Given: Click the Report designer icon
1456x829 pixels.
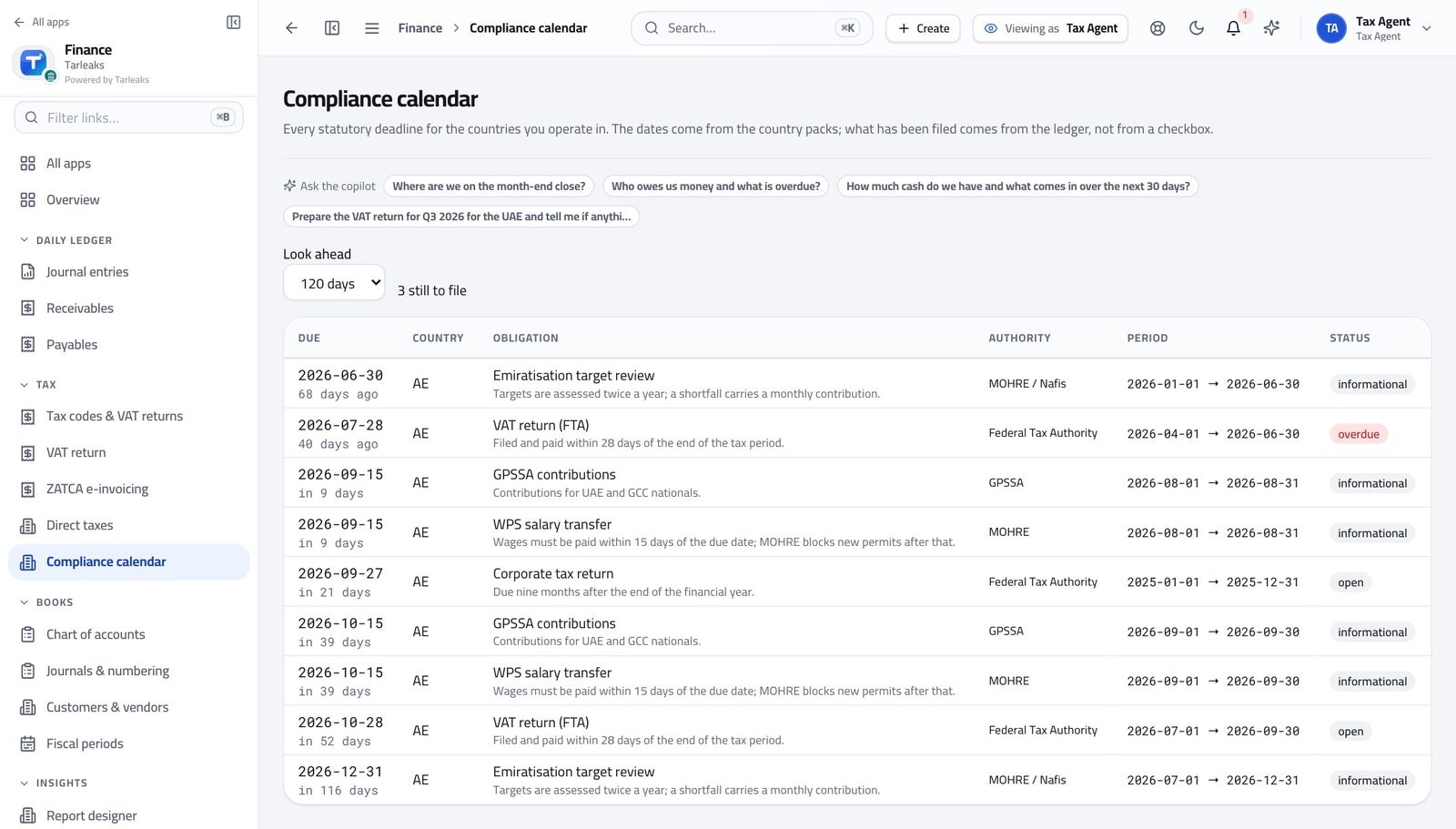Looking at the screenshot, I should (28, 816).
